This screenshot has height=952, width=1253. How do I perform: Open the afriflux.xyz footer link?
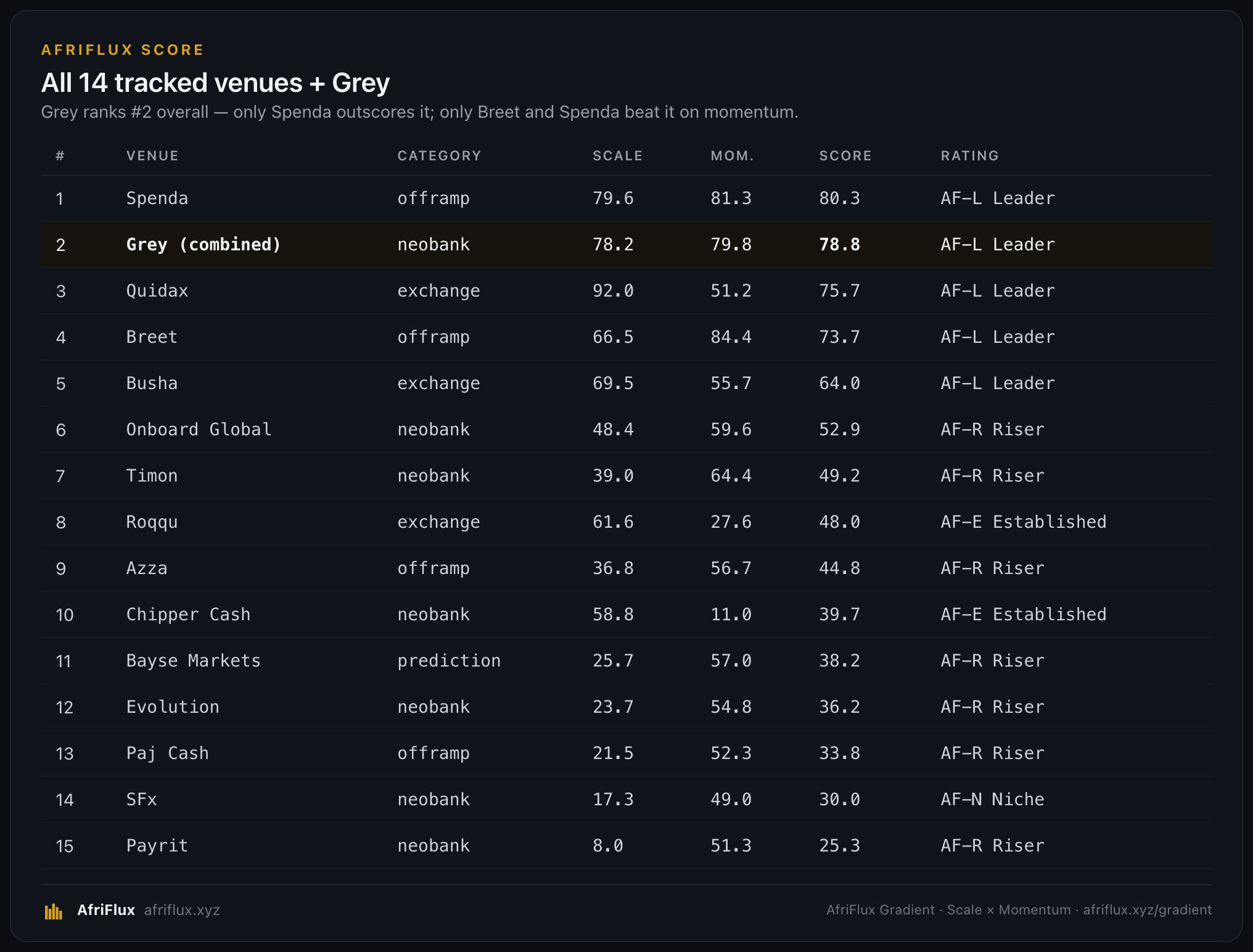(x=182, y=910)
